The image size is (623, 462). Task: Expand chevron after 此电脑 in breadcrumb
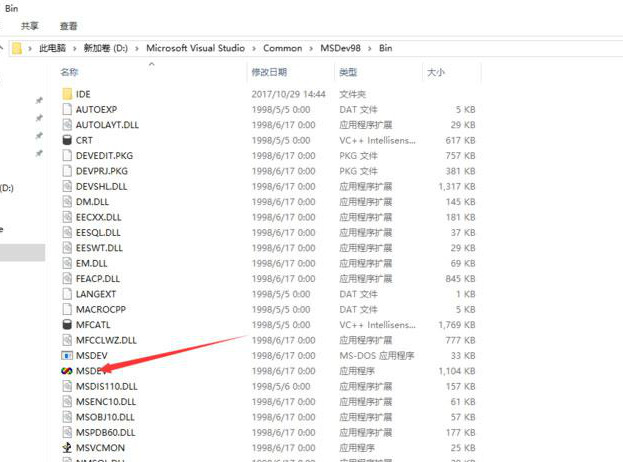click(74, 49)
